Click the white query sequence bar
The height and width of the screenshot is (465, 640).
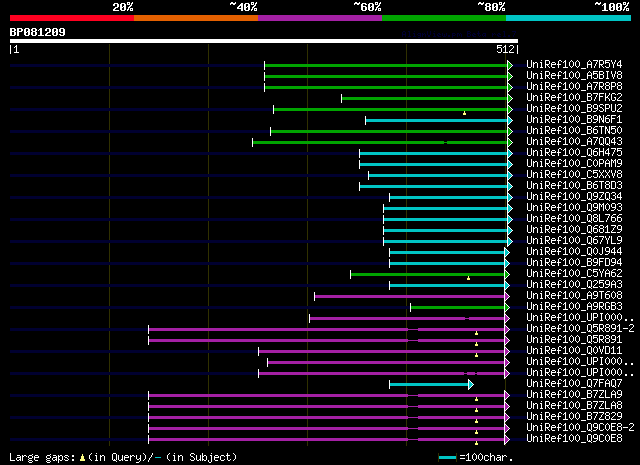click(264, 41)
